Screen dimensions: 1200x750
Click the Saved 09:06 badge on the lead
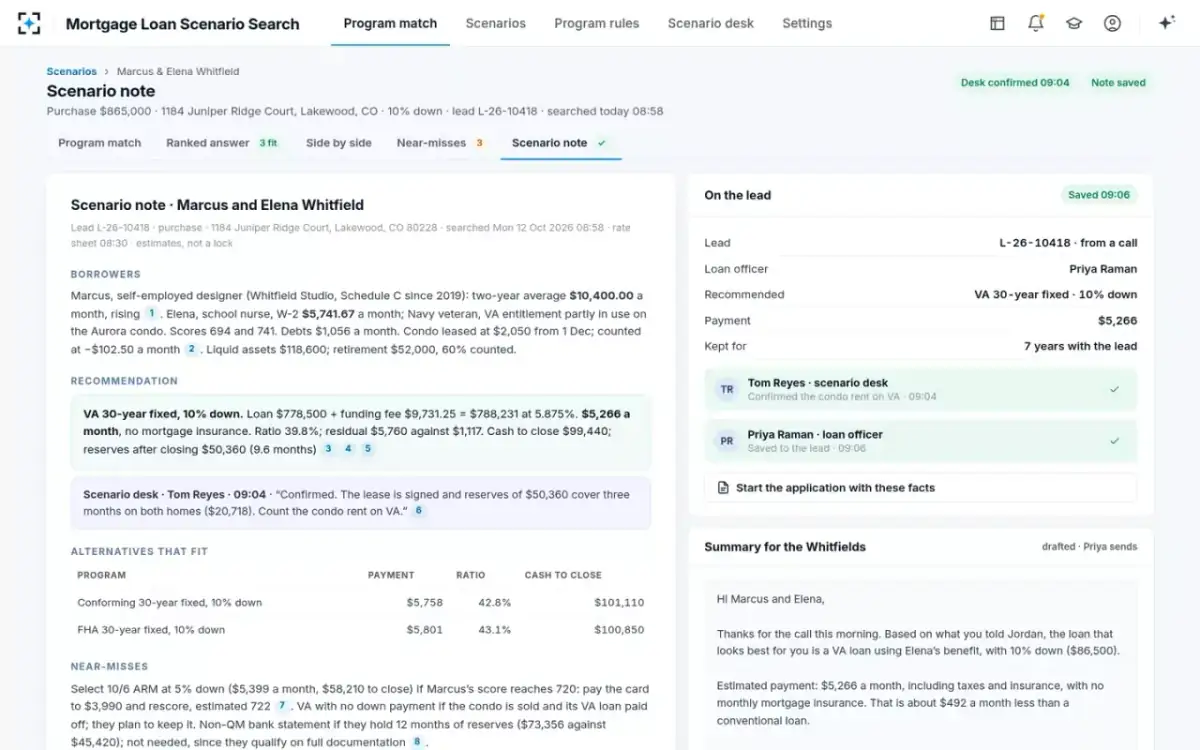click(1099, 195)
